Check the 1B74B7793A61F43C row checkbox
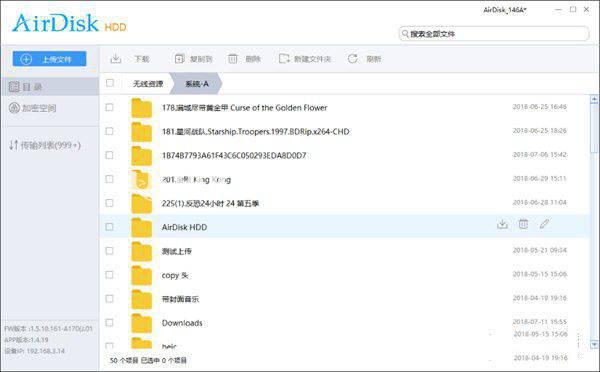Screen dimensions: 600x372 click(x=109, y=155)
